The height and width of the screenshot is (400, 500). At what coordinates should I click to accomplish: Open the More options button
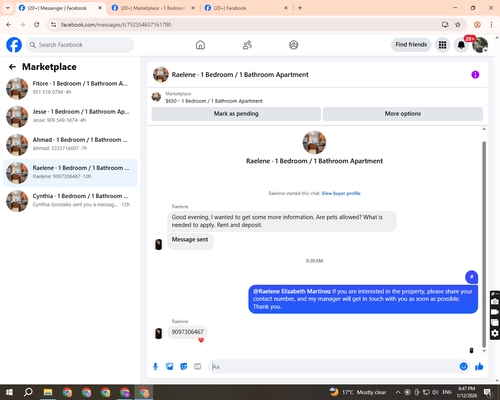pos(403,114)
